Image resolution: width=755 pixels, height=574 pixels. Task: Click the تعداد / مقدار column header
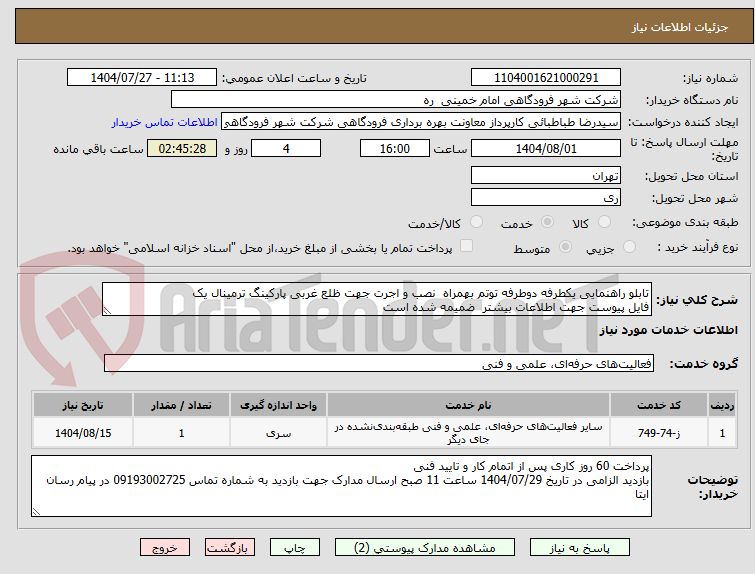[181, 405]
